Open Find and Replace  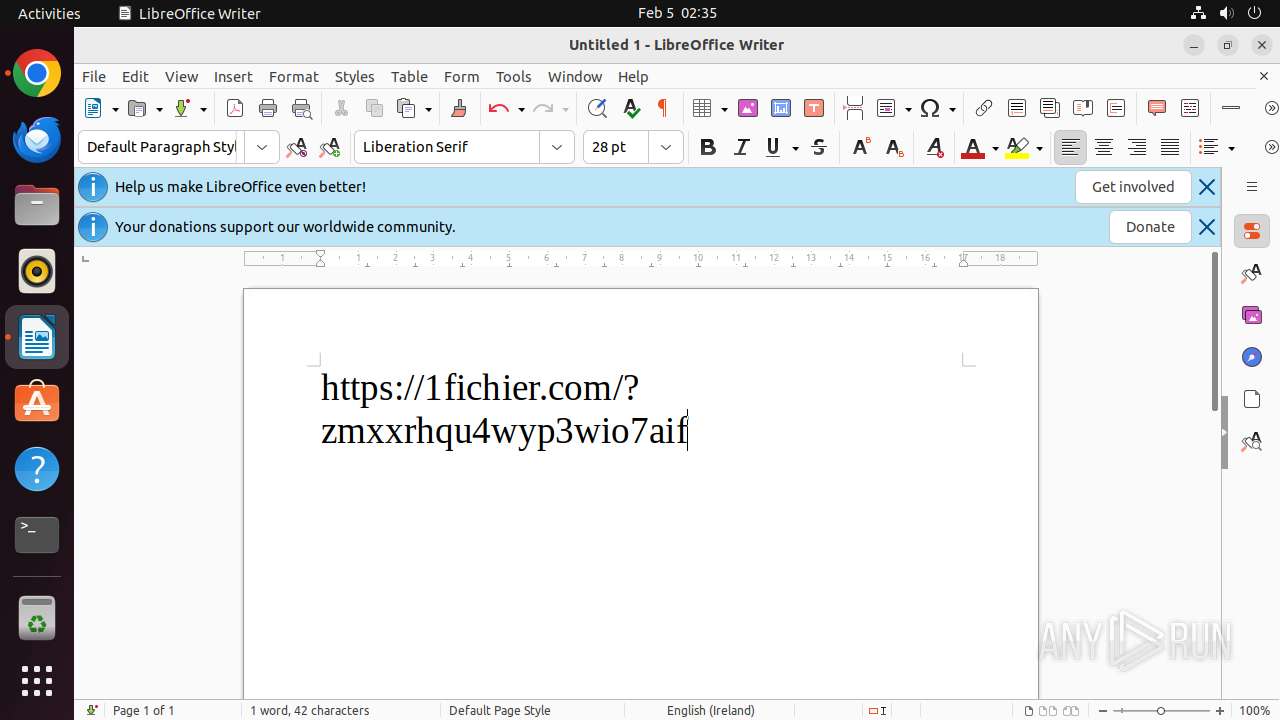tap(597, 108)
